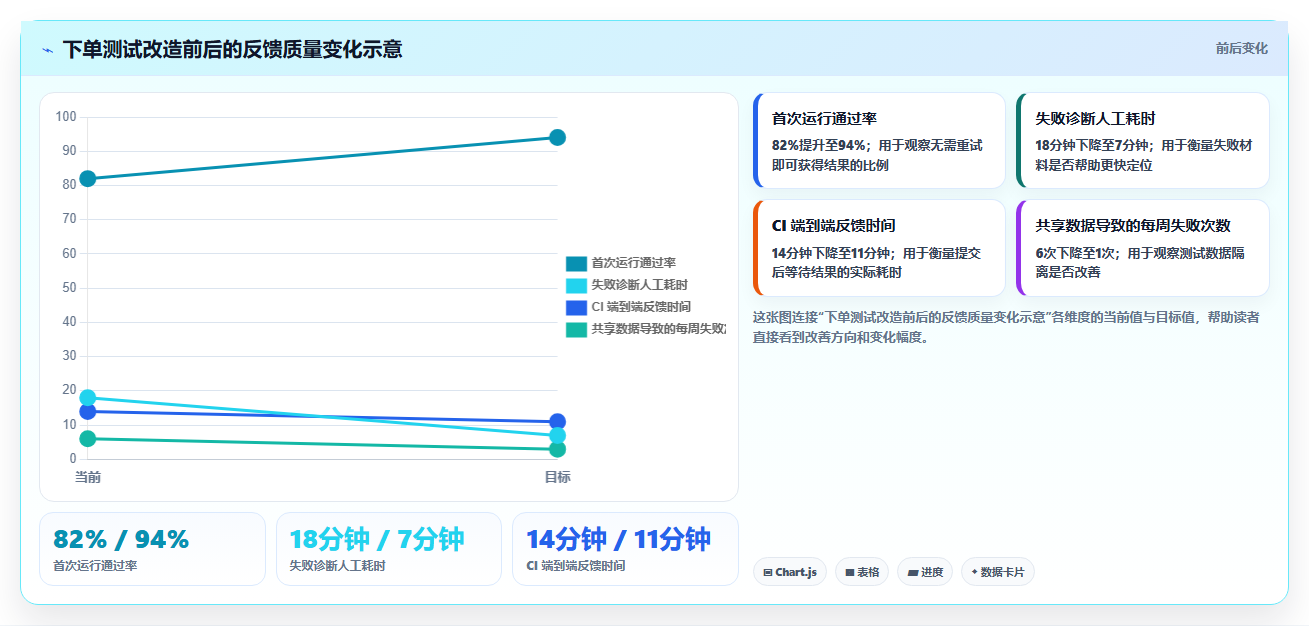This screenshot has width=1309, height=626.
Task: Click text 82%提升至94% in first card
Action: pos(819,145)
